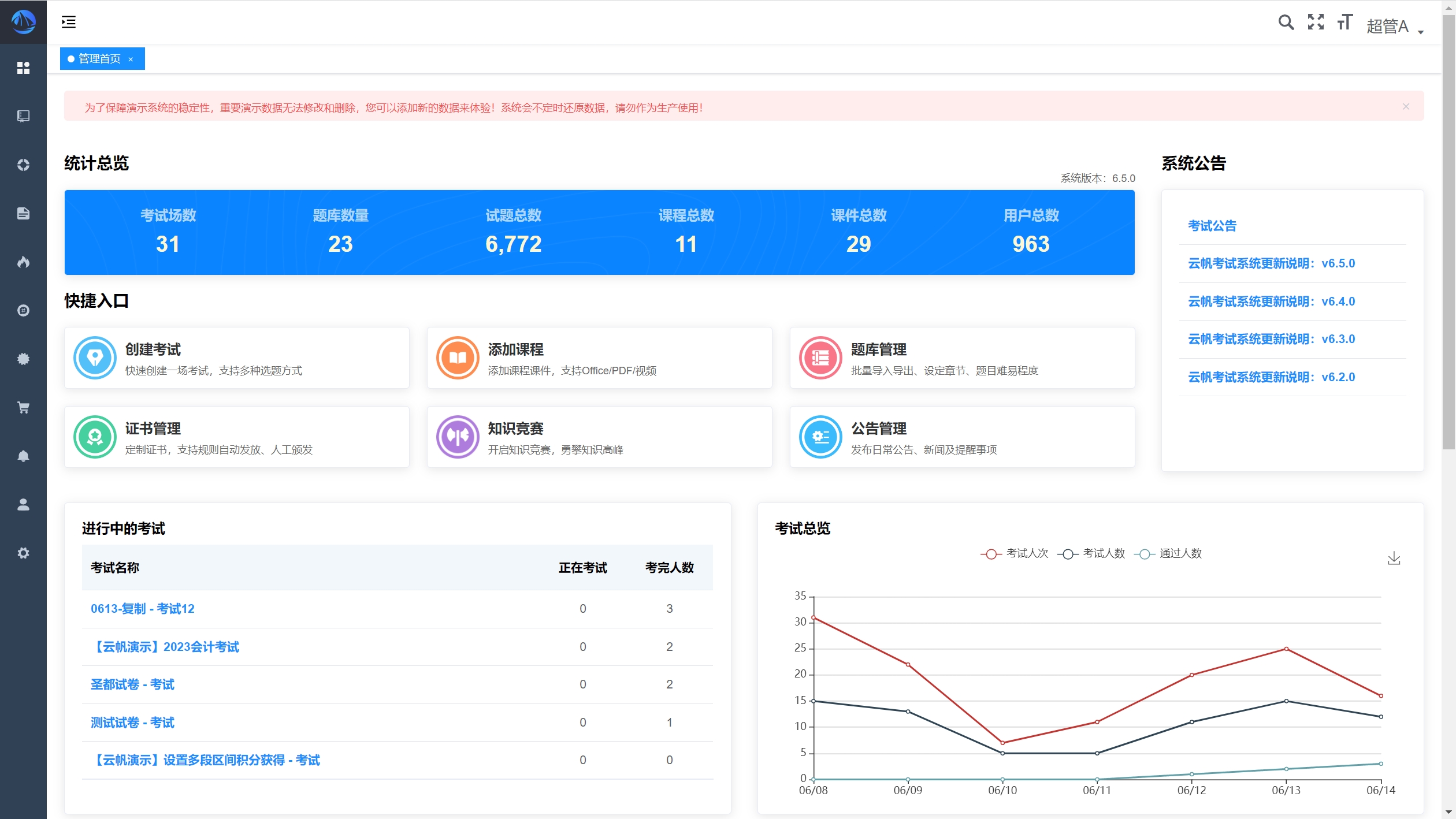Viewport: 1456px width, 819px height.
Task: Open update notes v6.5.0 announcement
Action: click(1271, 263)
